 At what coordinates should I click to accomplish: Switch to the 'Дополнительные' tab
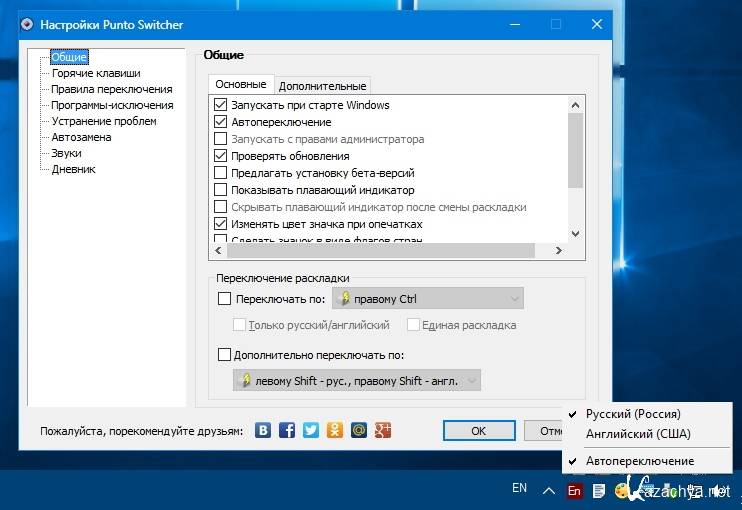pyautogui.click(x=322, y=86)
